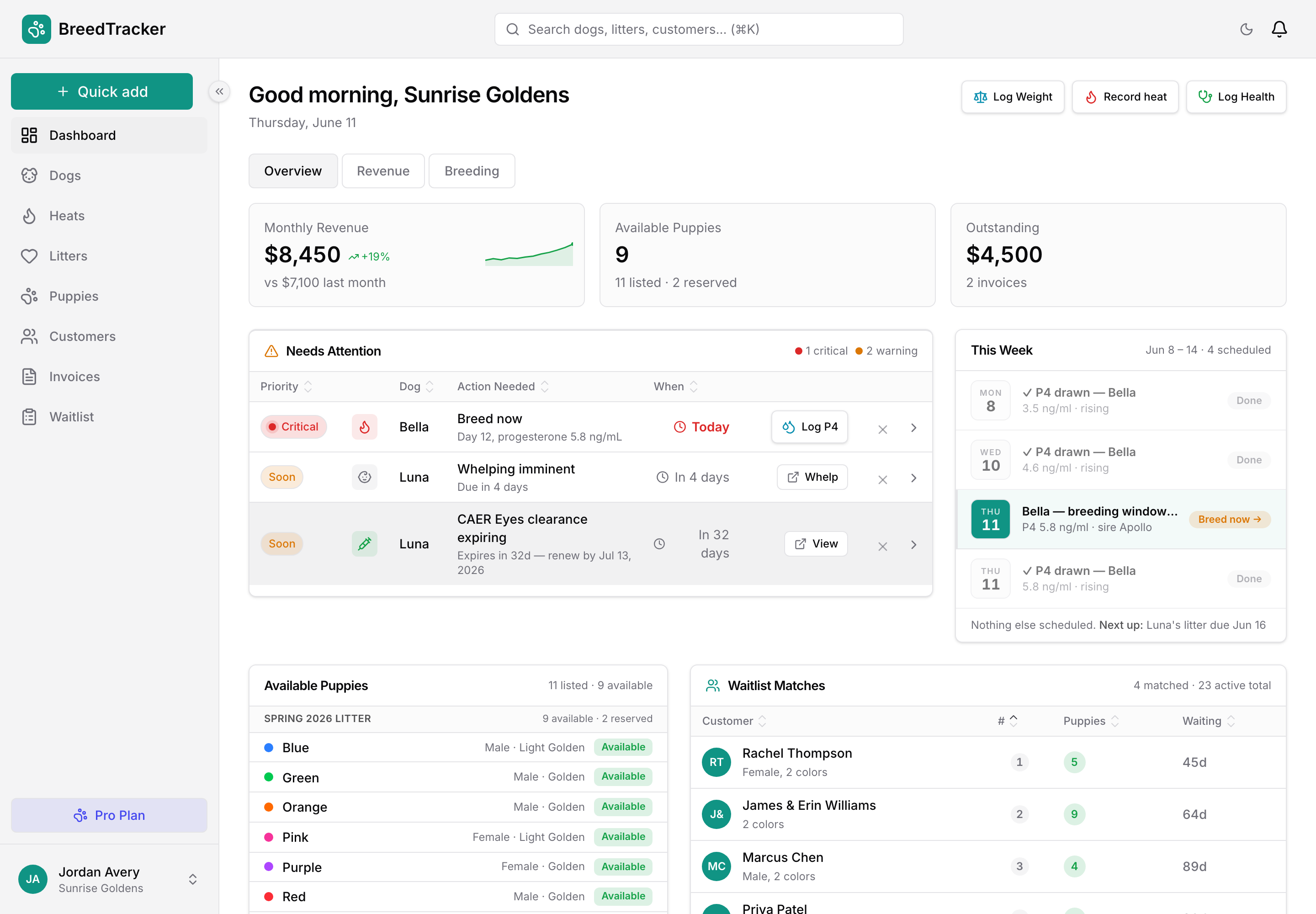This screenshot has height=914, width=1316.
Task: Click the BreedTracker logo icon
Action: [x=36, y=29]
